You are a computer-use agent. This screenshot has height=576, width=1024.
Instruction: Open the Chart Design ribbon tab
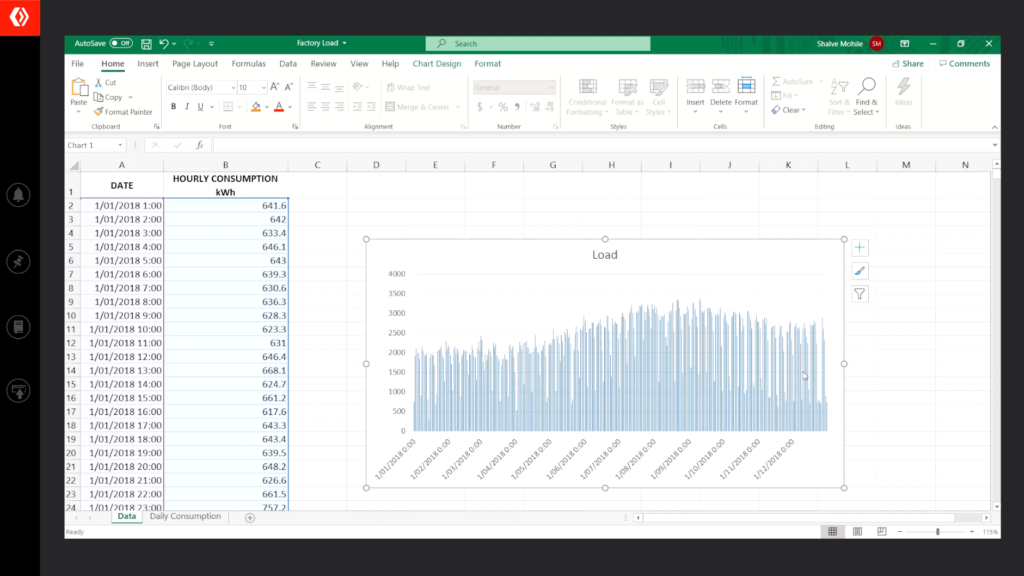[x=437, y=64]
